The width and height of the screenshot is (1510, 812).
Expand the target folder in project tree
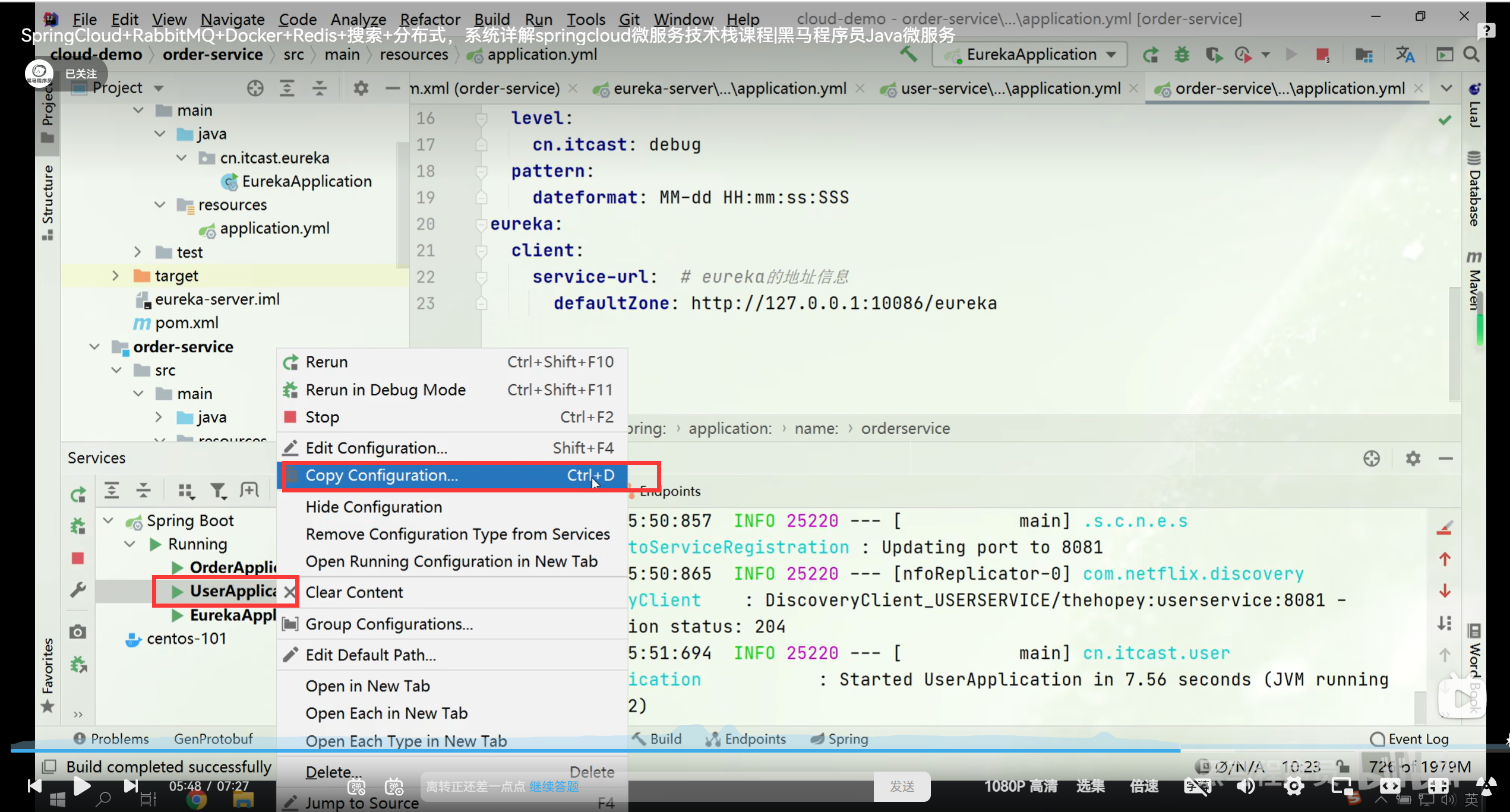[116, 276]
